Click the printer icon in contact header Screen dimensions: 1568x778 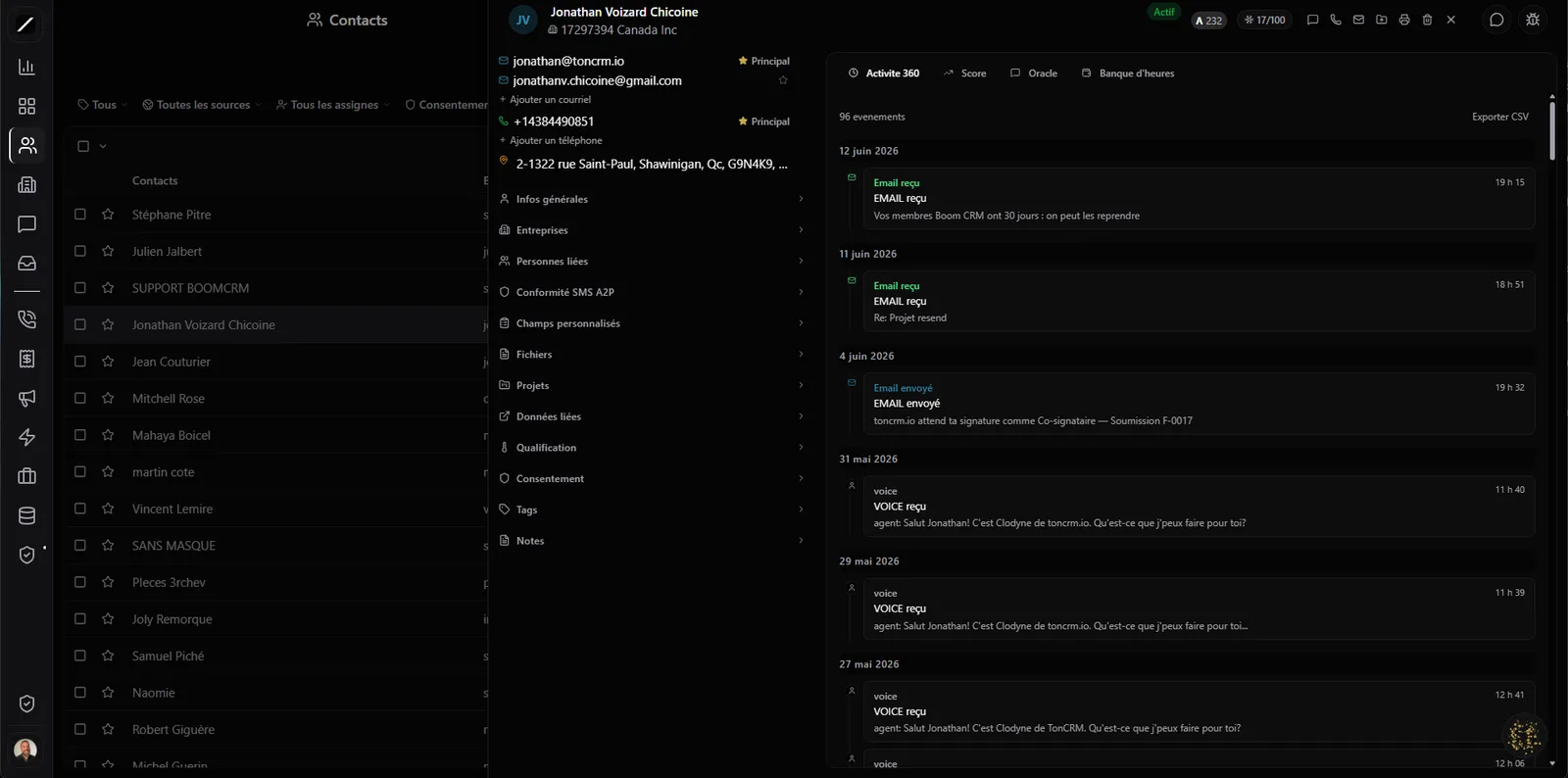coord(1404,20)
